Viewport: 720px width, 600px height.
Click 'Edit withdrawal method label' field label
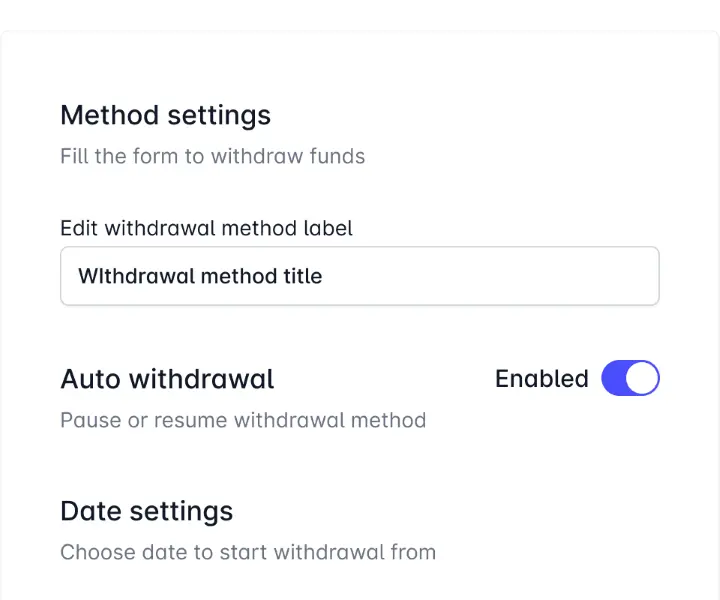pos(206,228)
